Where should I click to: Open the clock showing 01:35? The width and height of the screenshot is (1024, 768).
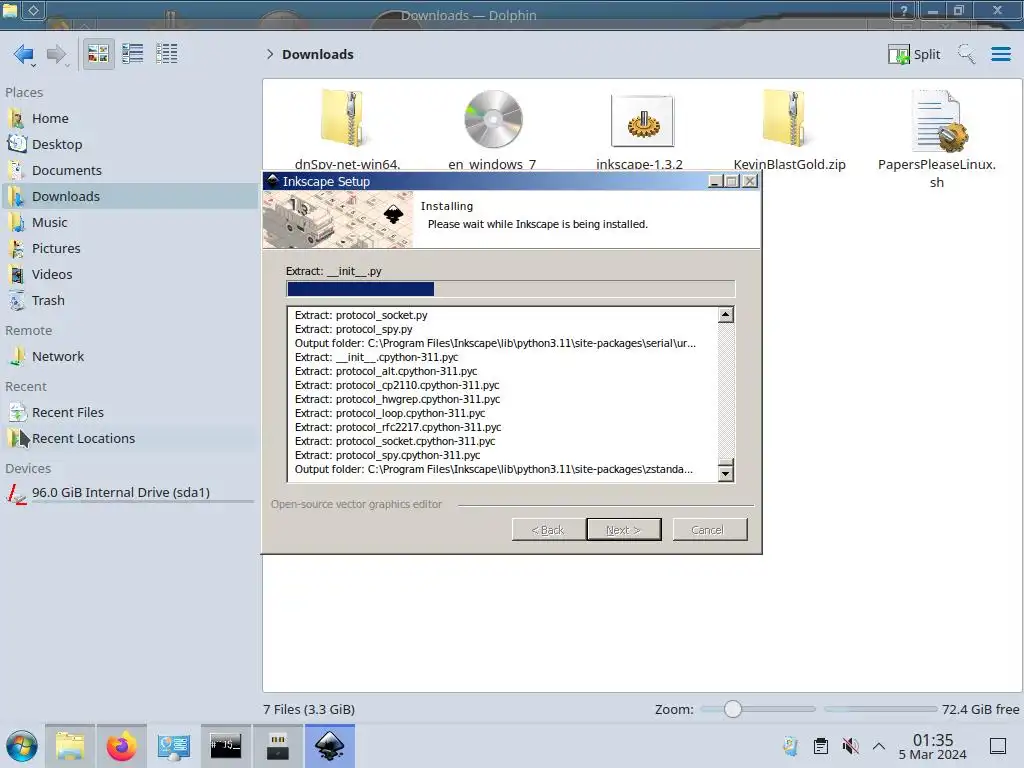coord(933,746)
